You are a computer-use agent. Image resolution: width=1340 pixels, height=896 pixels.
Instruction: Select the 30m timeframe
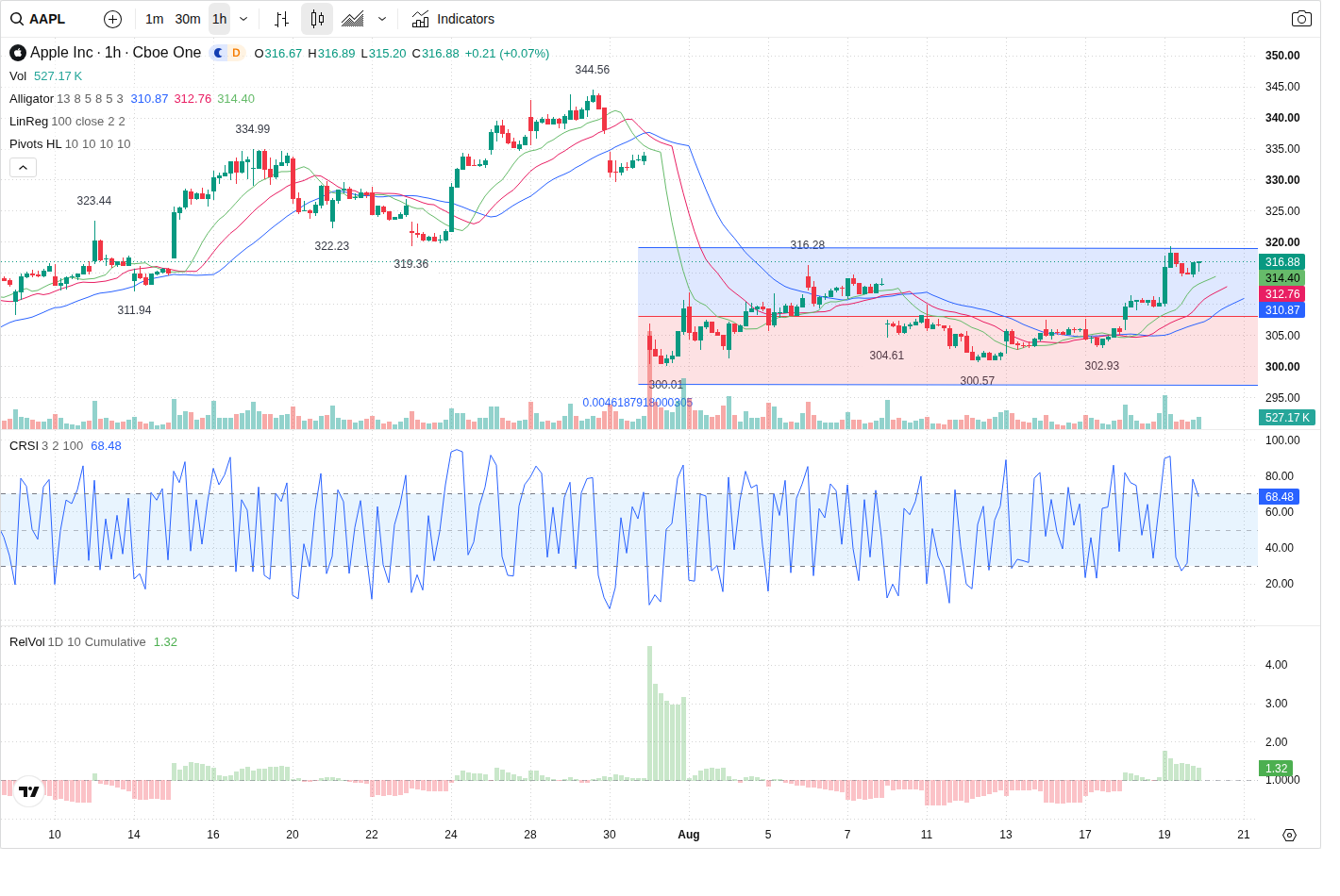(188, 19)
